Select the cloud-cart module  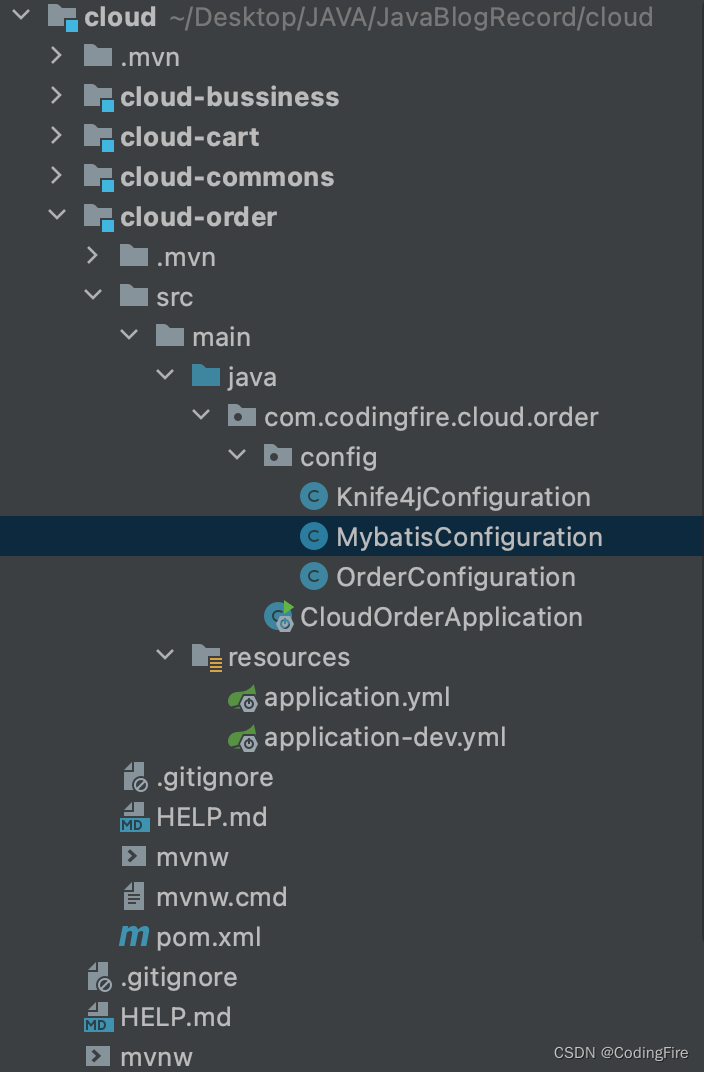189,137
